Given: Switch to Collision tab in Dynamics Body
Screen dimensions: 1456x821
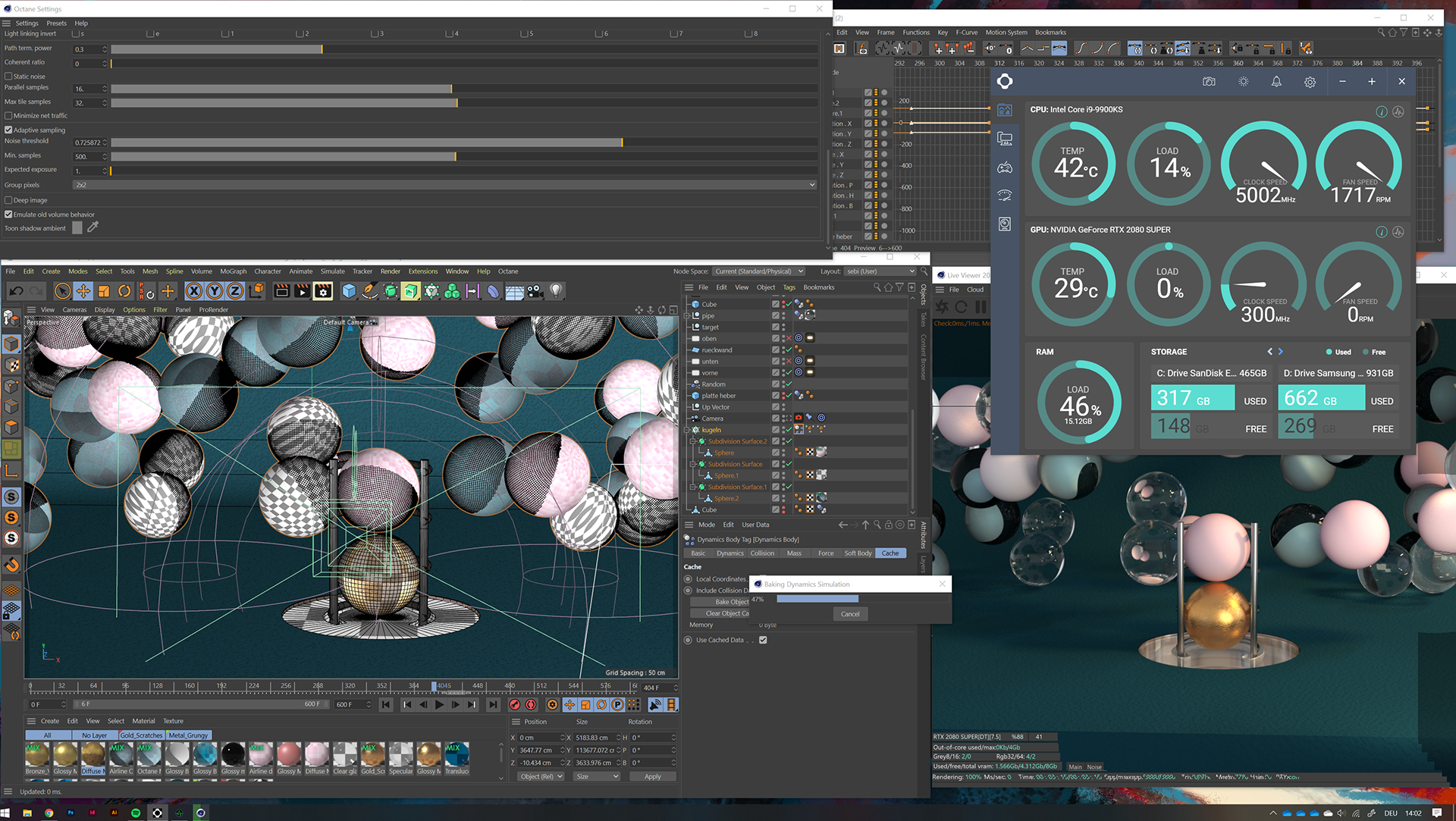Looking at the screenshot, I should [762, 553].
